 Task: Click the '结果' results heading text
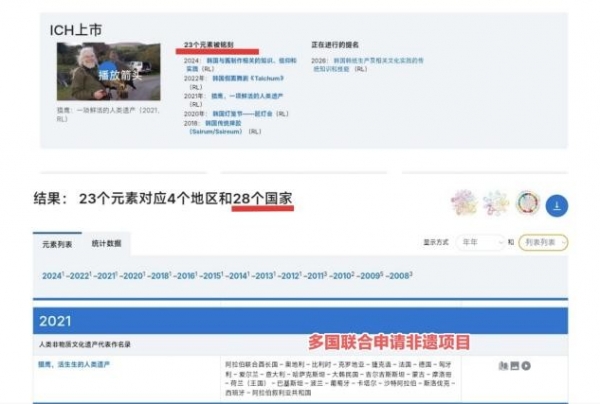point(163,199)
